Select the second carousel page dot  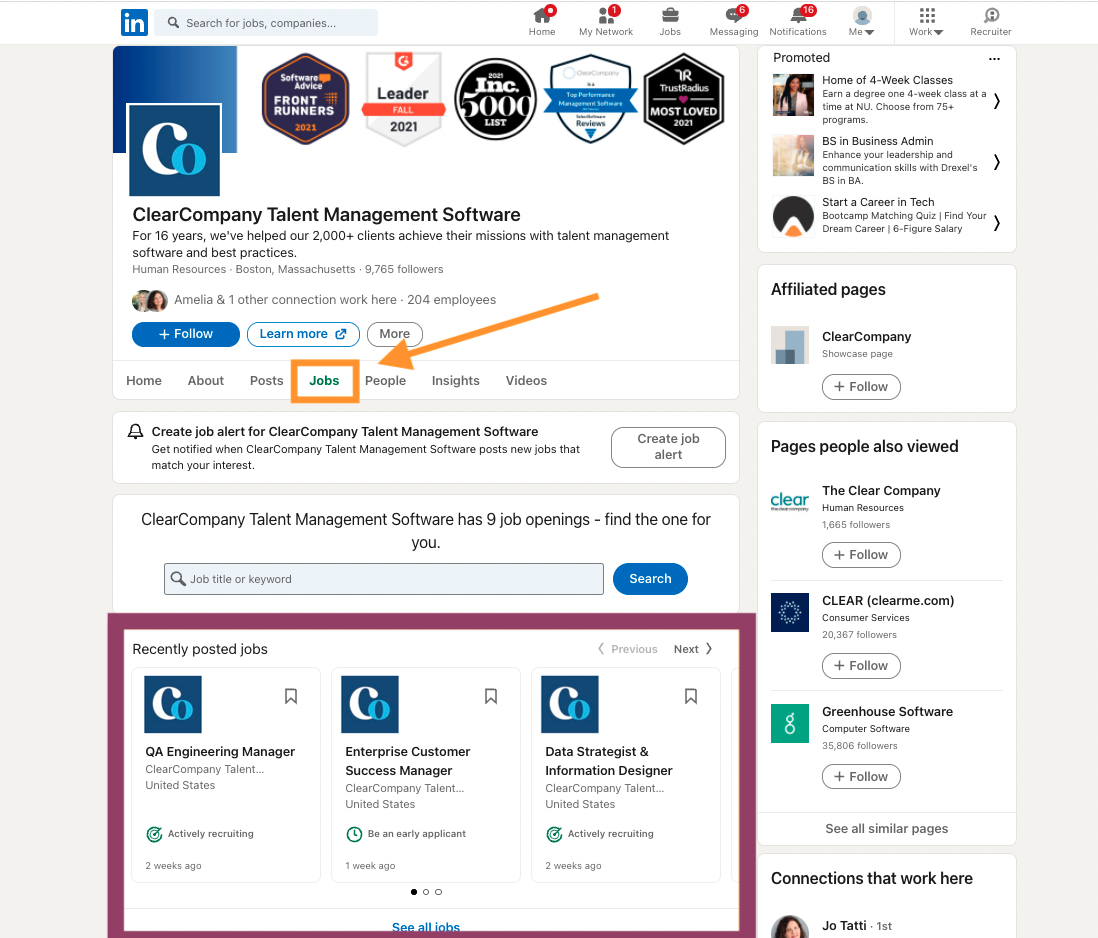[426, 892]
